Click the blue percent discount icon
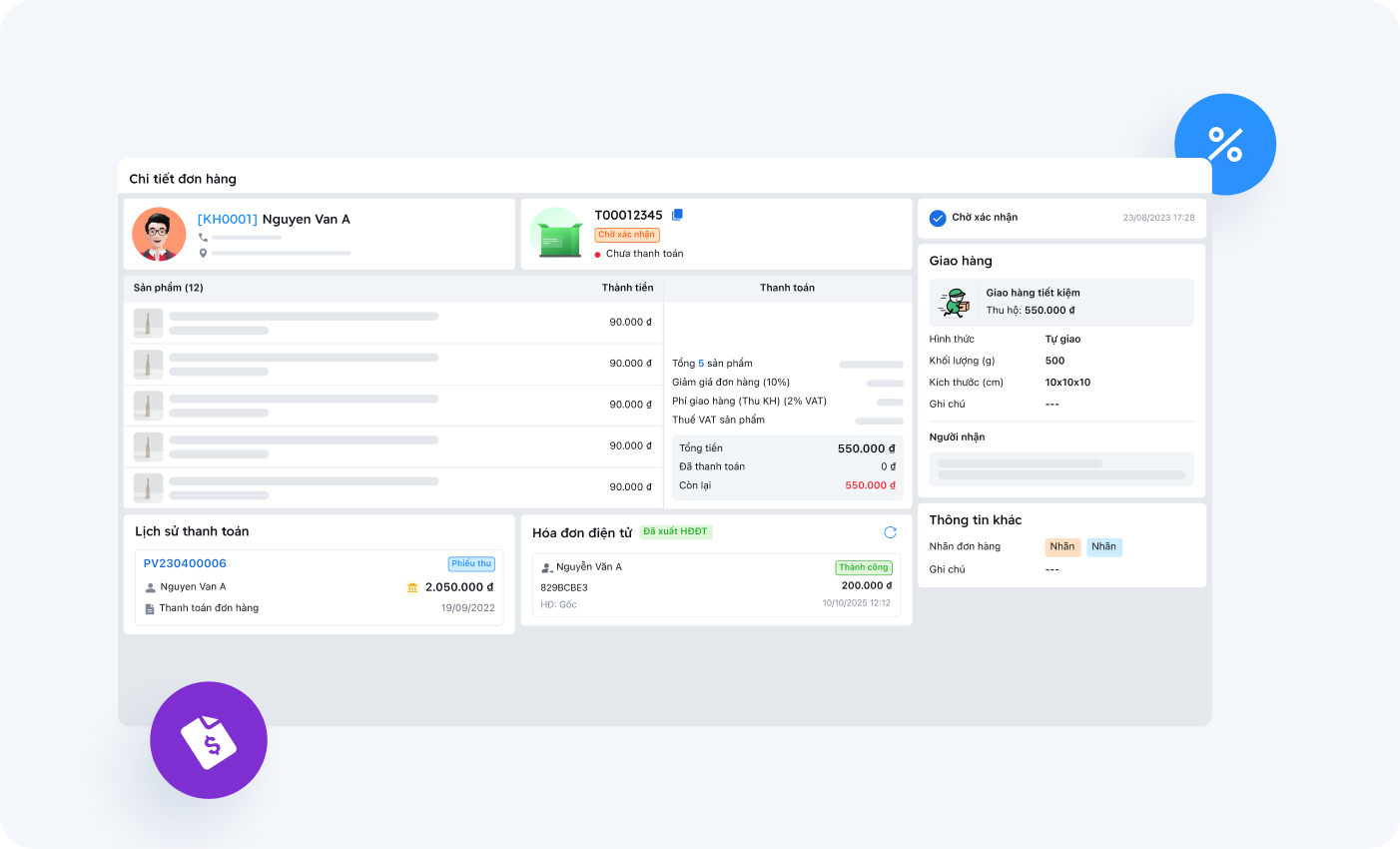This screenshot has width=1400, height=849. point(1224,144)
